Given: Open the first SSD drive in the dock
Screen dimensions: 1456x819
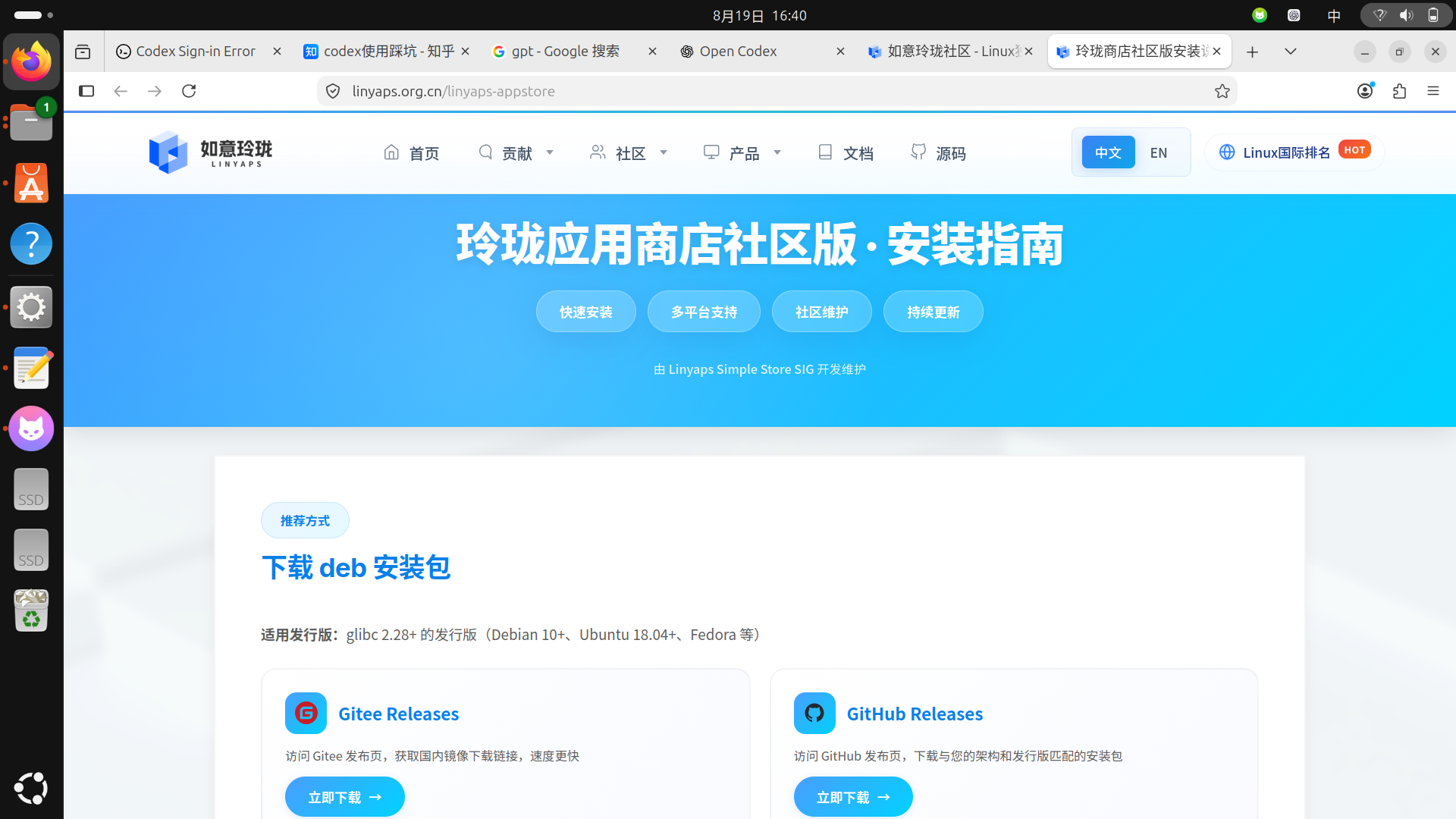Looking at the screenshot, I should pyautogui.click(x=31, y=489).
